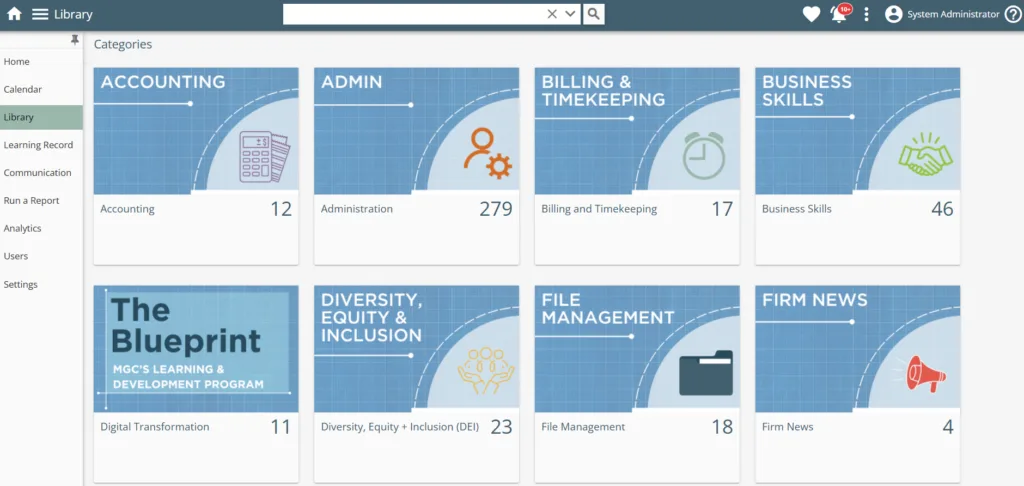Click the Administration card label
The width and height of the screenshot is (1024, 486).
point(357,209)
